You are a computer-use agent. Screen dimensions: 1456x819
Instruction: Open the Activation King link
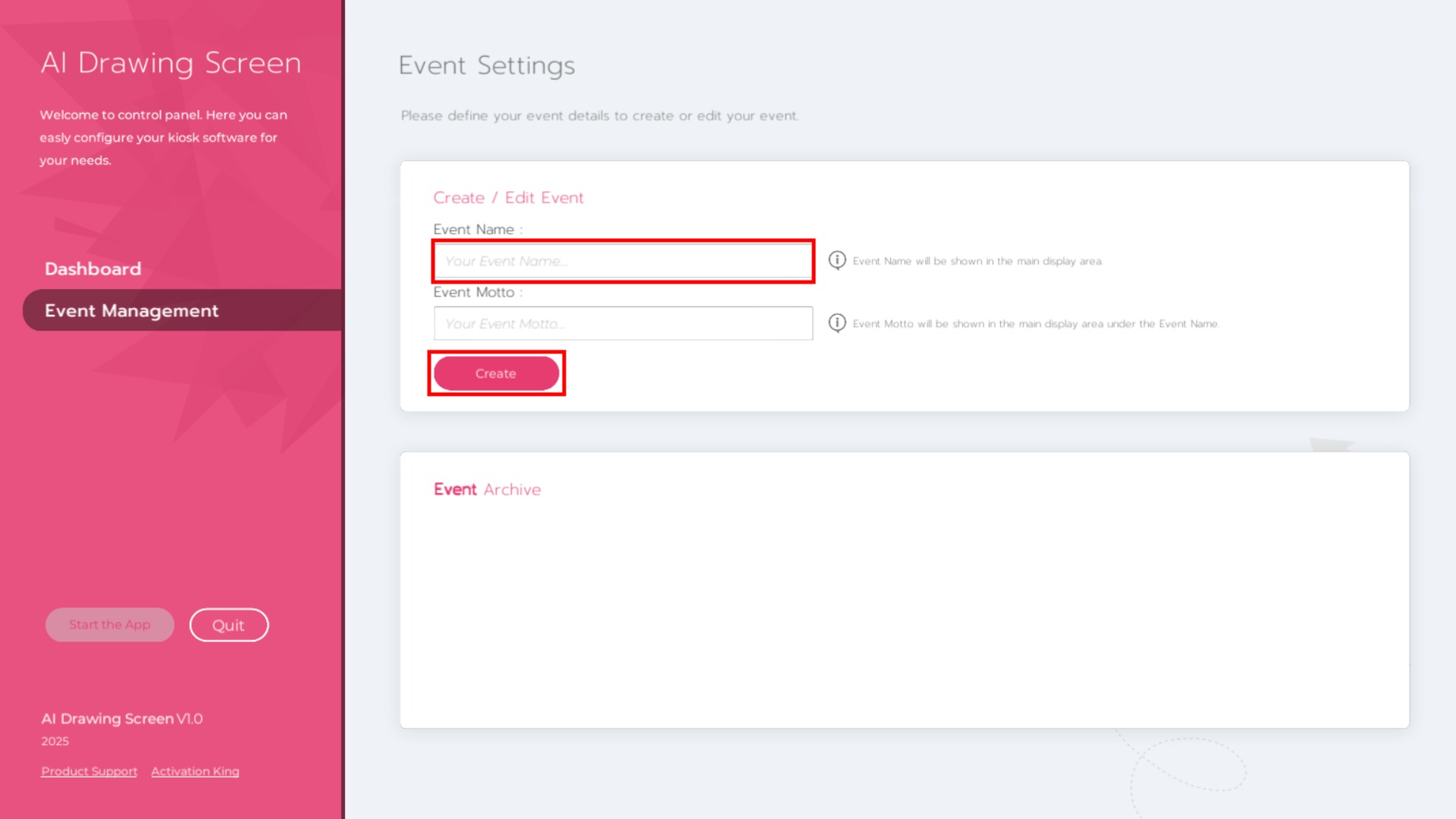[x=195, y=771]
